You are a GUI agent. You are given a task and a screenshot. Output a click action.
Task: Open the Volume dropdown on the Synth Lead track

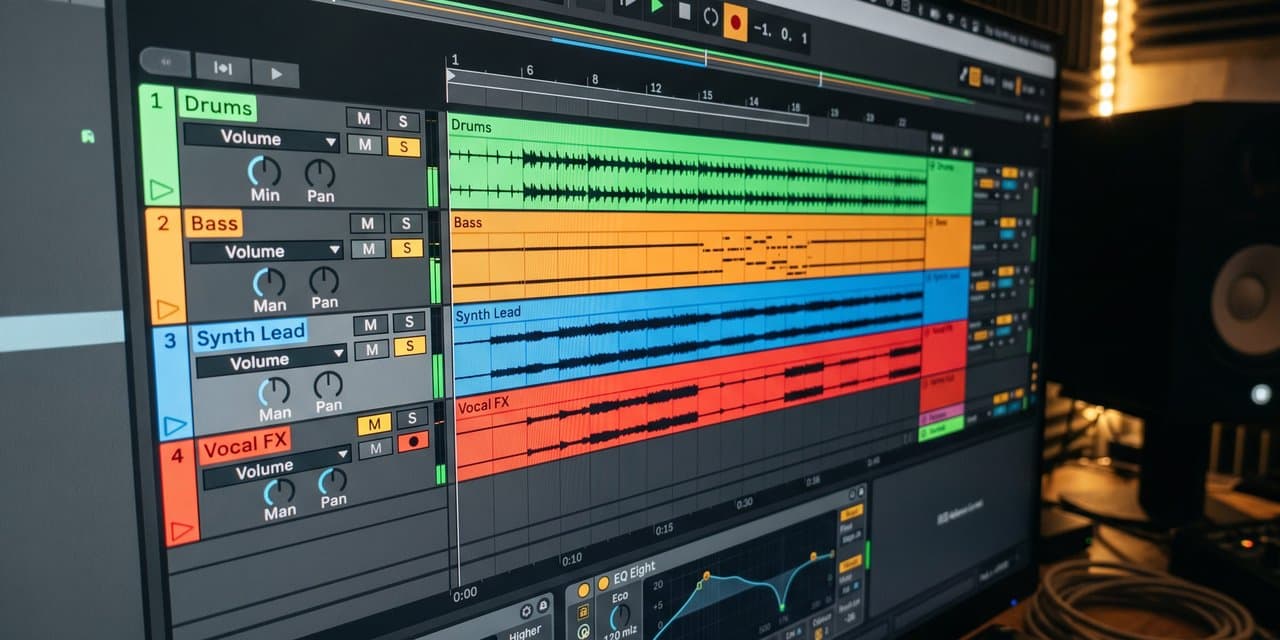(x=271, y=360)
